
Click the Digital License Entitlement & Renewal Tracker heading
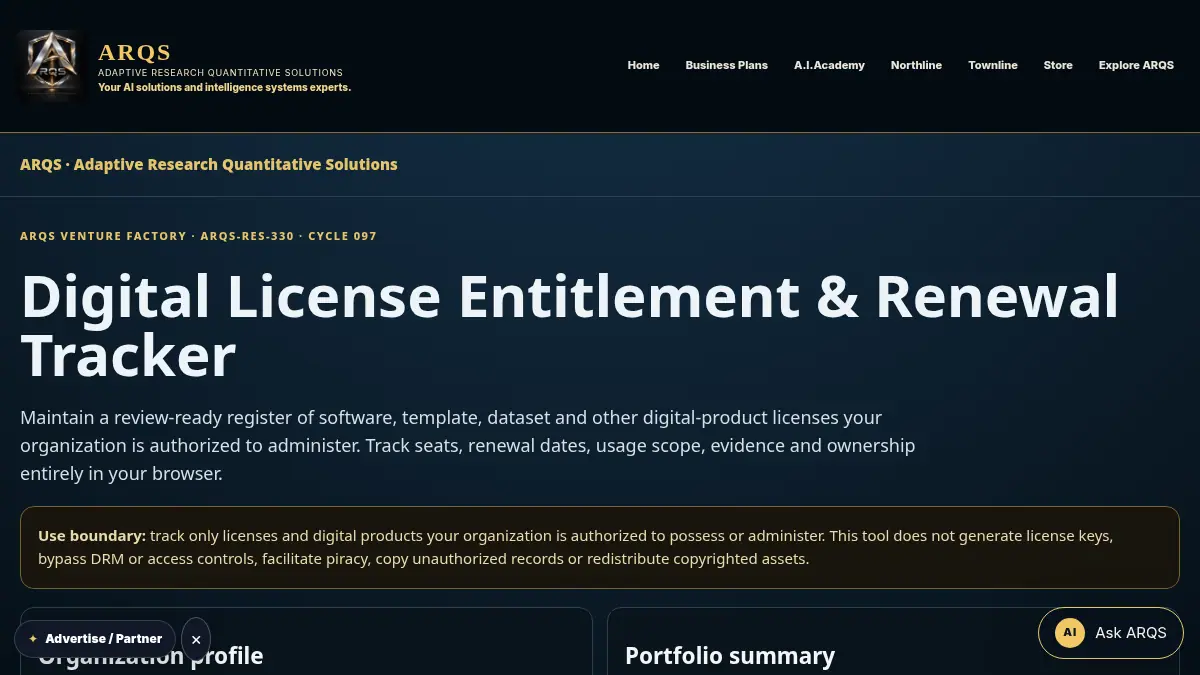click(569, 326)
